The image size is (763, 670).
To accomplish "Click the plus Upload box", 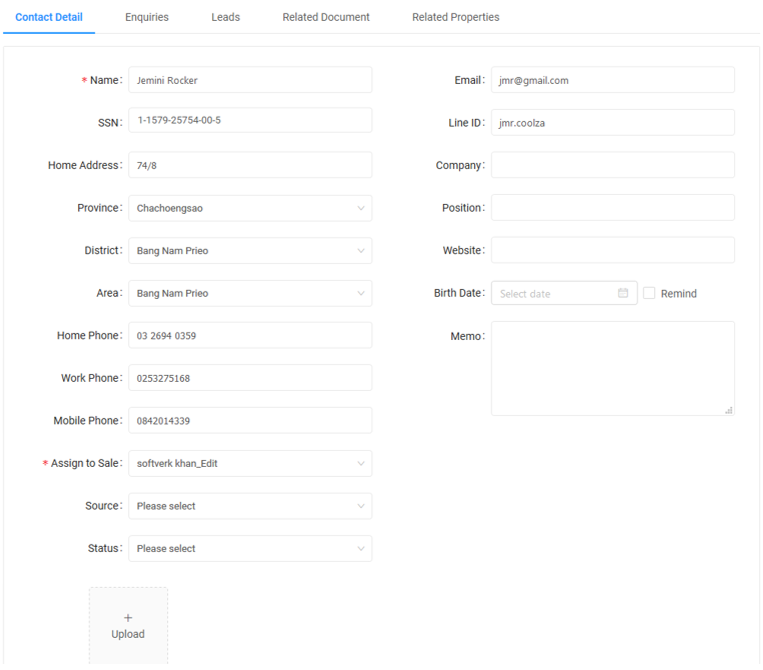I will pyautogui.click(x=128, y=626).
